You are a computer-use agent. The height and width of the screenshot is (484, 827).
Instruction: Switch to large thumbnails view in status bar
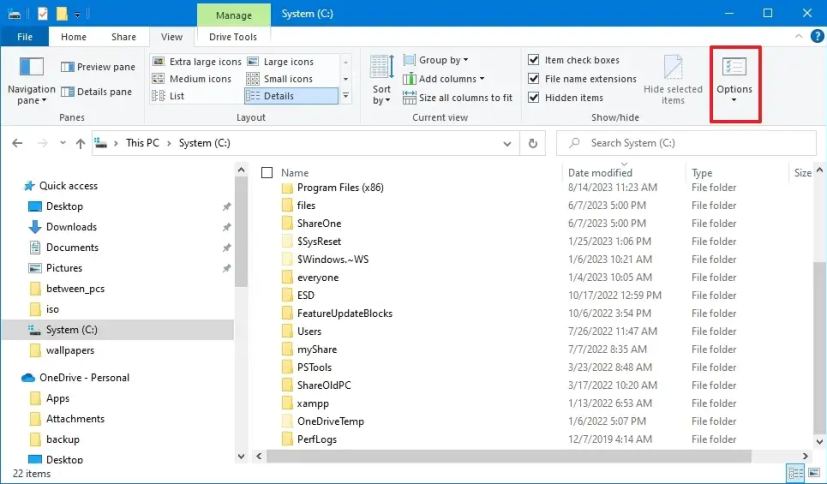815,473
